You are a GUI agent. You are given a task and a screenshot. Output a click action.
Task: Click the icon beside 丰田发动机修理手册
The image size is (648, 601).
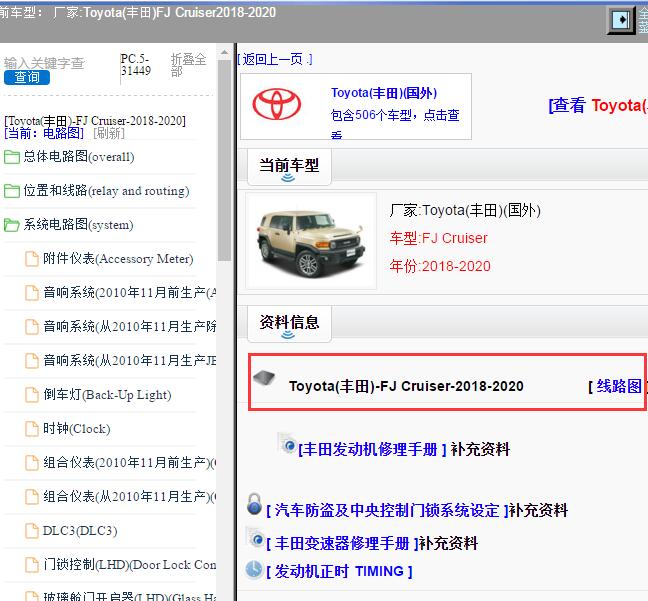(x=287, y=444)
